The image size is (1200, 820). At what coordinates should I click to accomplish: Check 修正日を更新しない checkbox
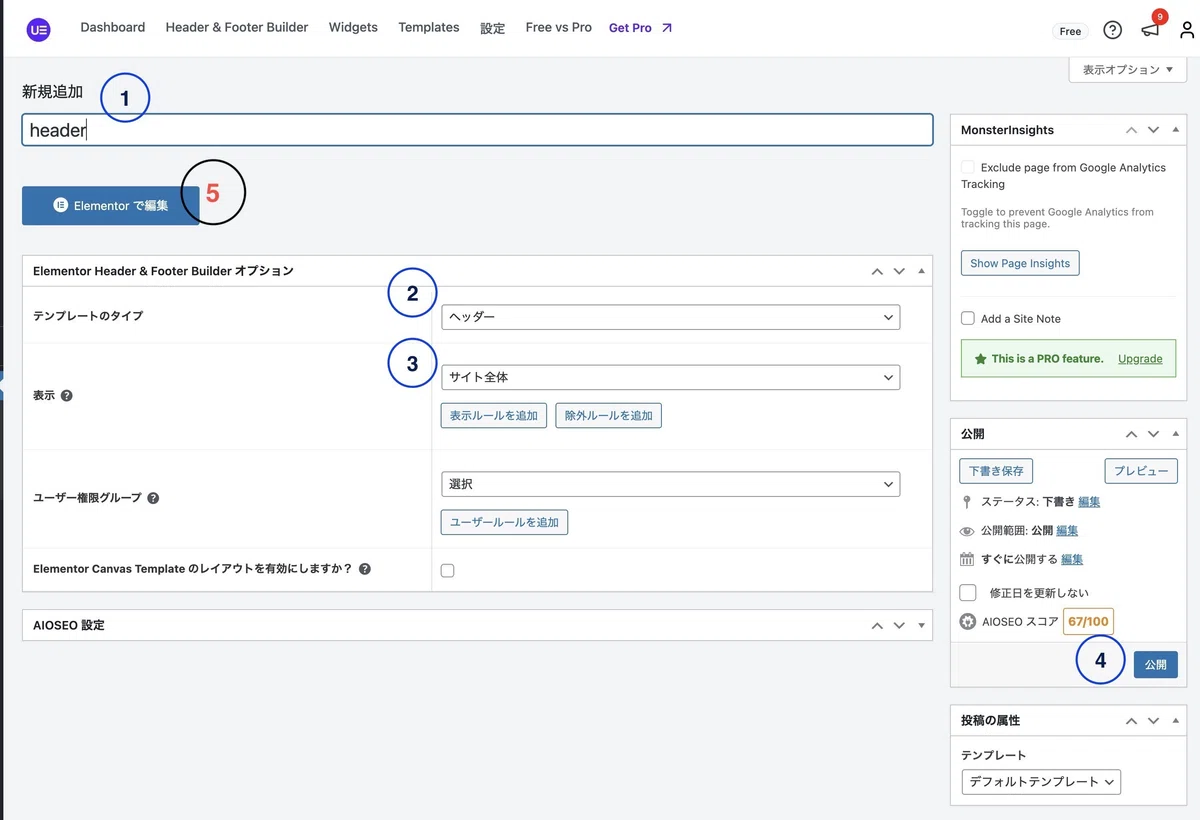967,592
